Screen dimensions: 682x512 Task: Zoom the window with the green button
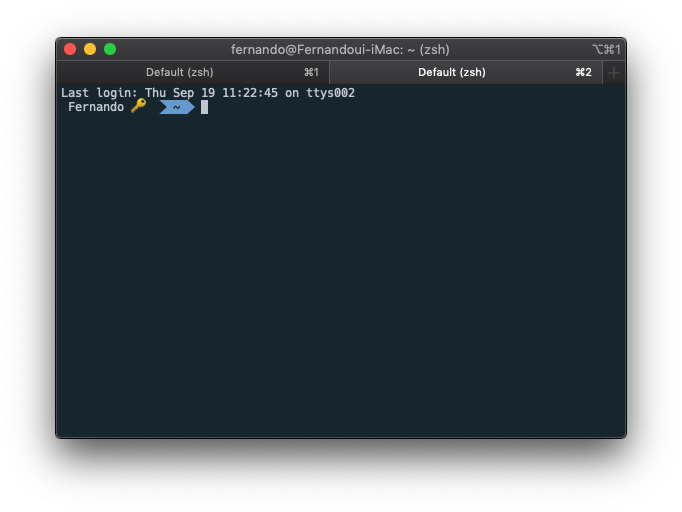pyautogui.click(x=110, y=49)
